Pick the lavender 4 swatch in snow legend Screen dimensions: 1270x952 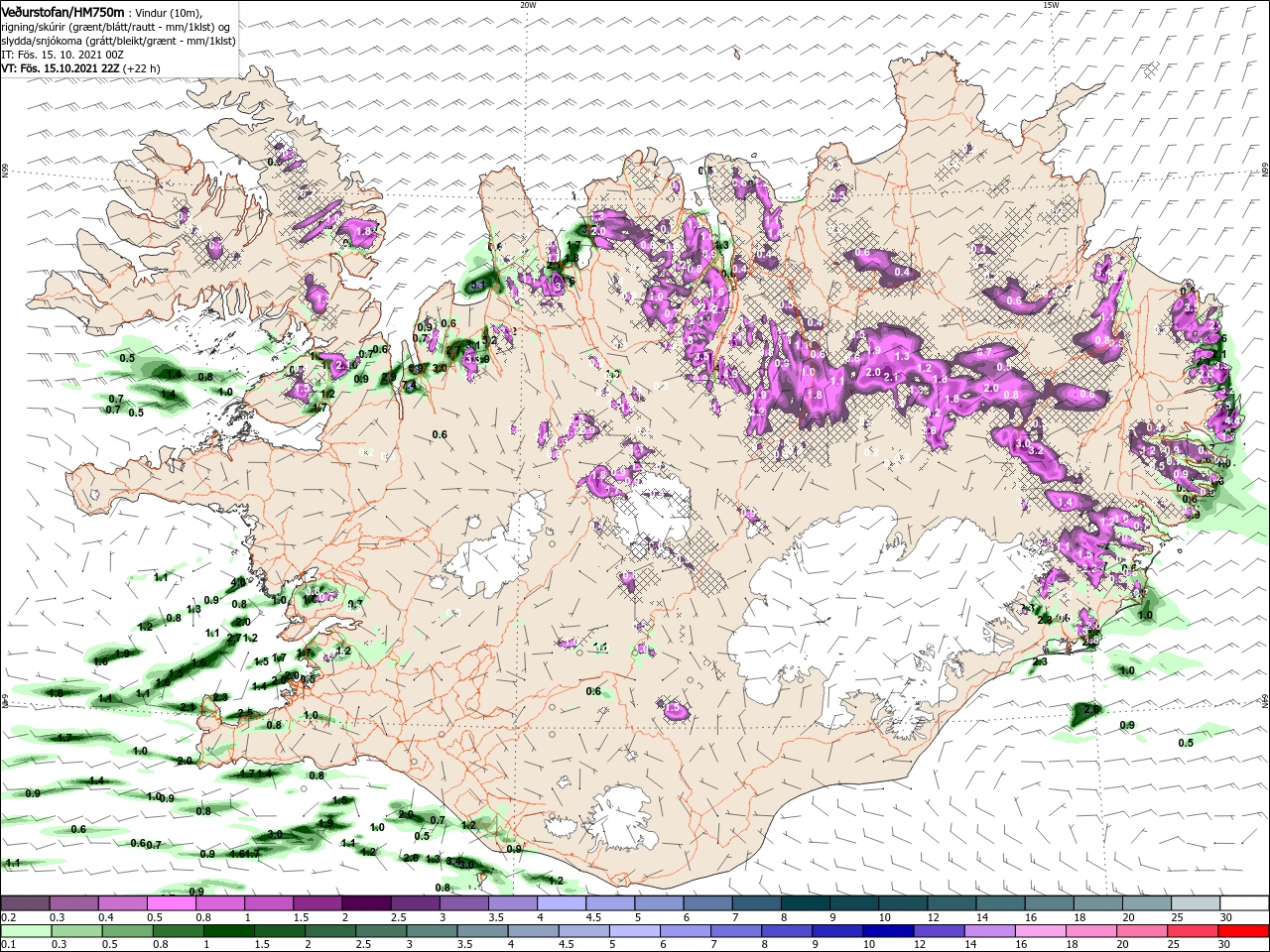[x=562, y=902]
